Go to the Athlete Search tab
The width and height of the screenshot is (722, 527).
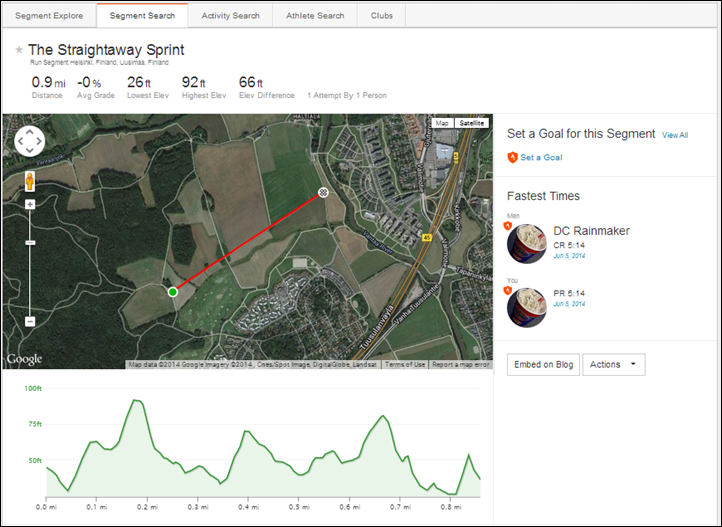(315, 16)
